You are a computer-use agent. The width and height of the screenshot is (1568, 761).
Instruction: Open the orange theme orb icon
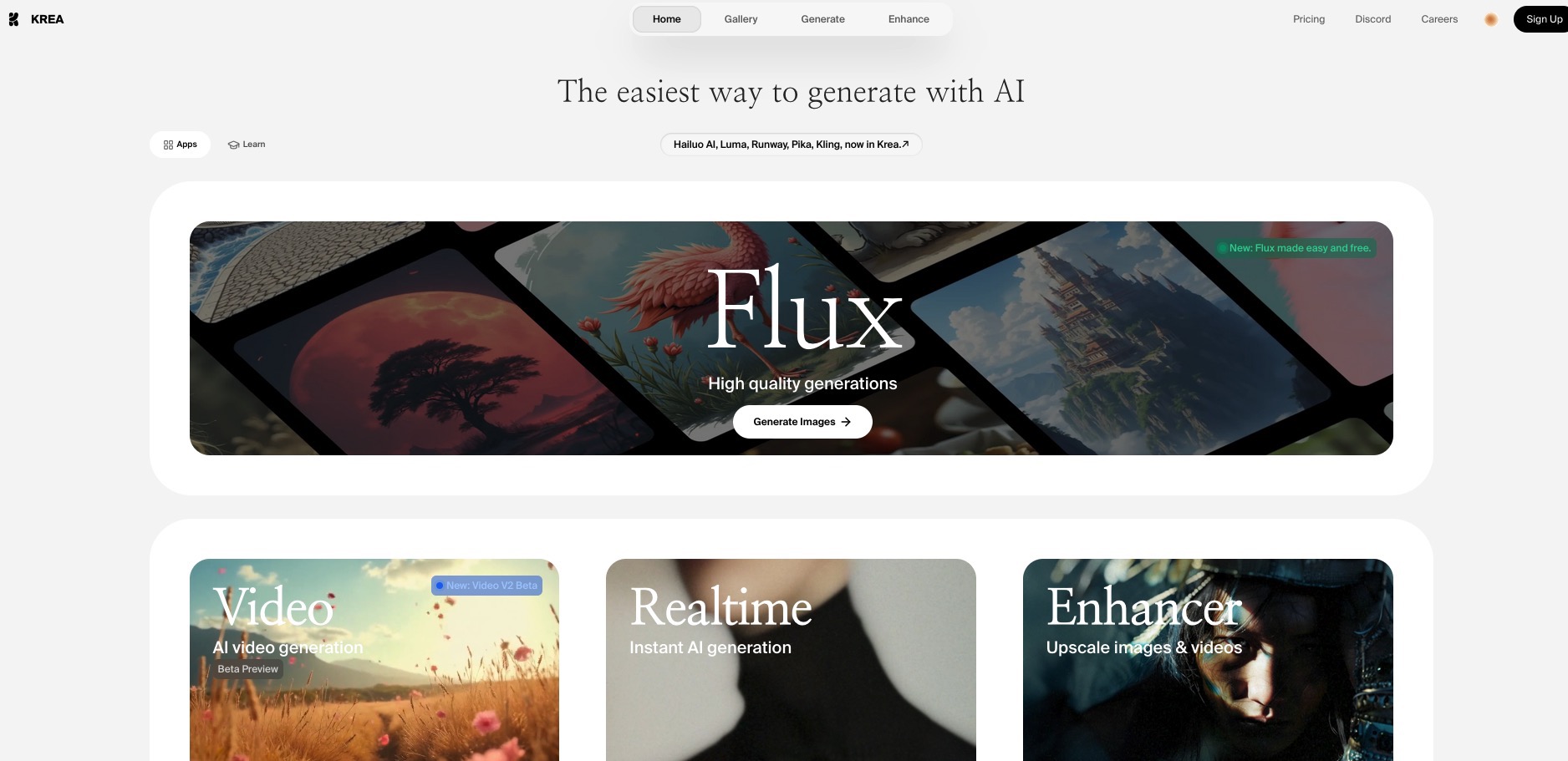click(1490, 19)
